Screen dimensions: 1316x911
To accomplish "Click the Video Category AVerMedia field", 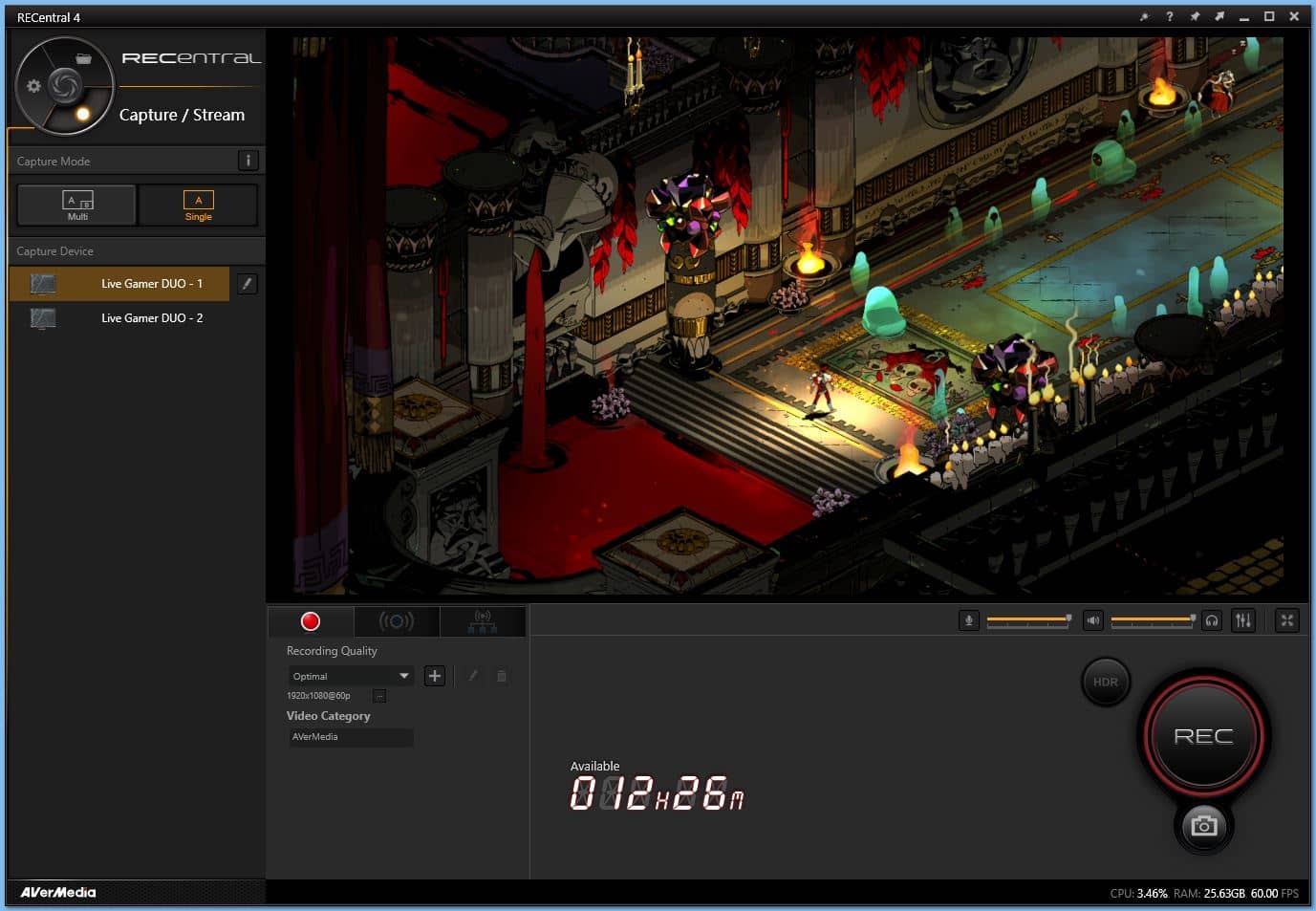I will tap(351, 737).
